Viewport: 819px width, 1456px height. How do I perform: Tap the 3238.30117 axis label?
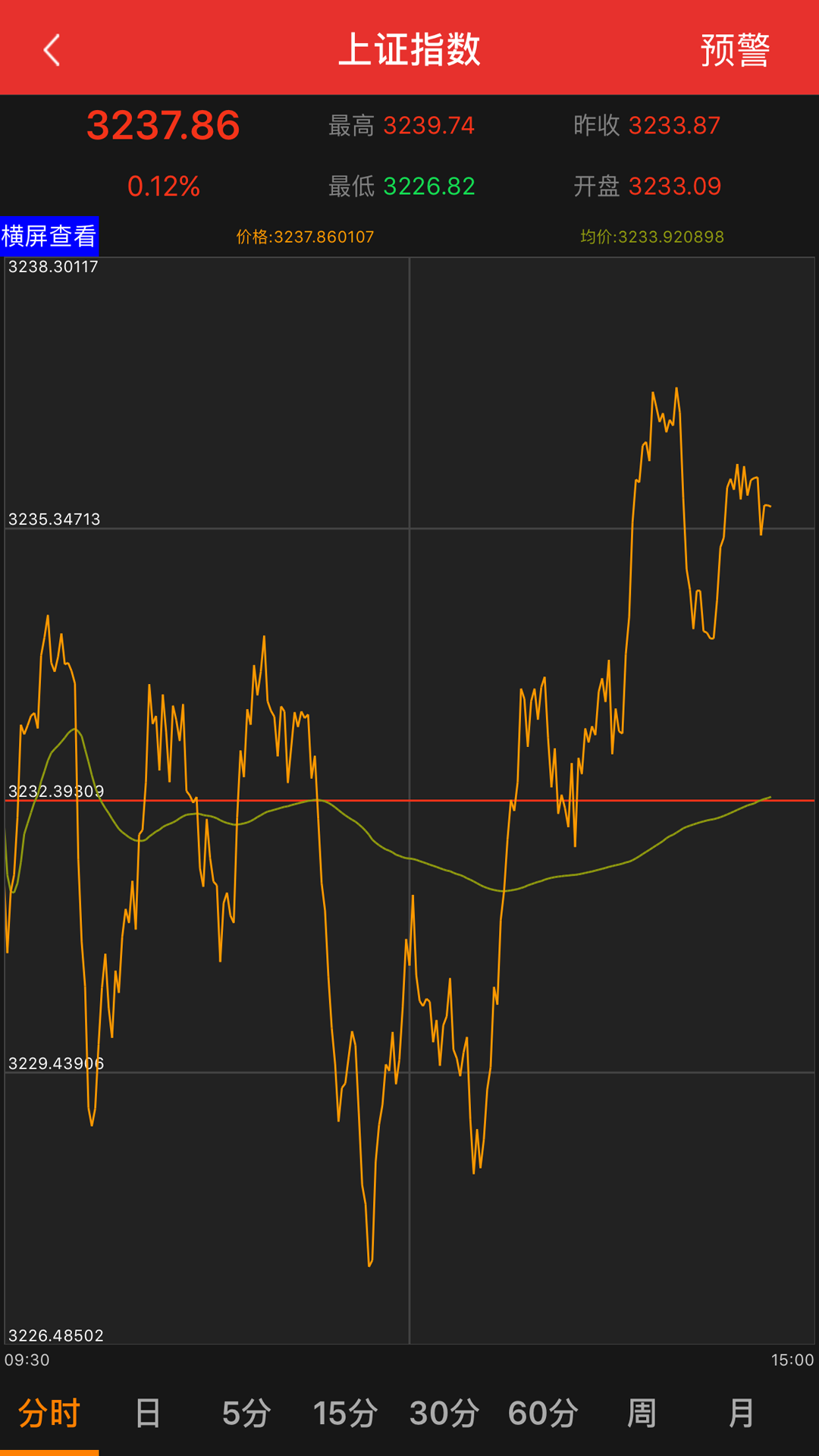tap(53, 267)
